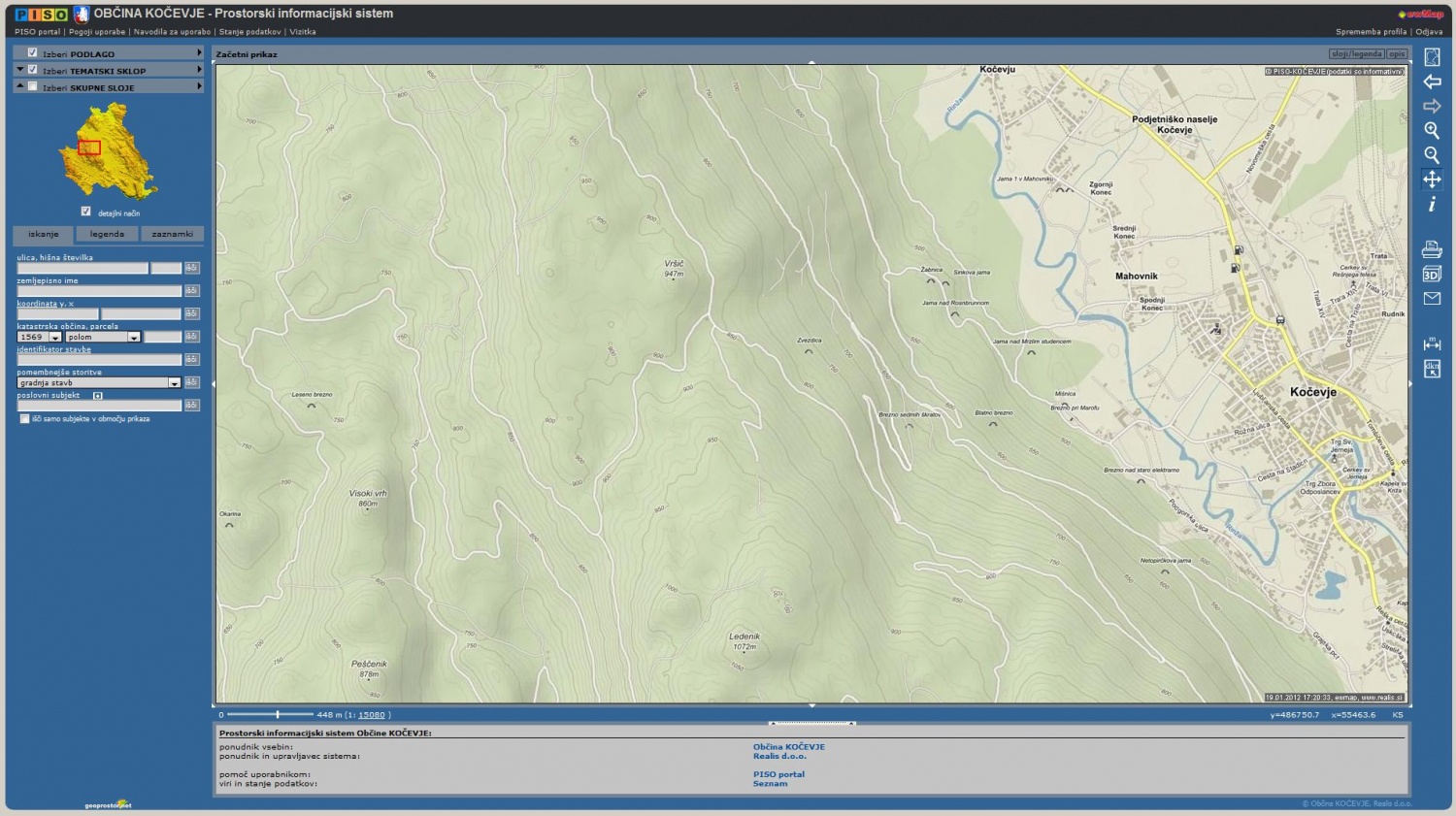Open the 3D view

click(x=1432, y=275)
